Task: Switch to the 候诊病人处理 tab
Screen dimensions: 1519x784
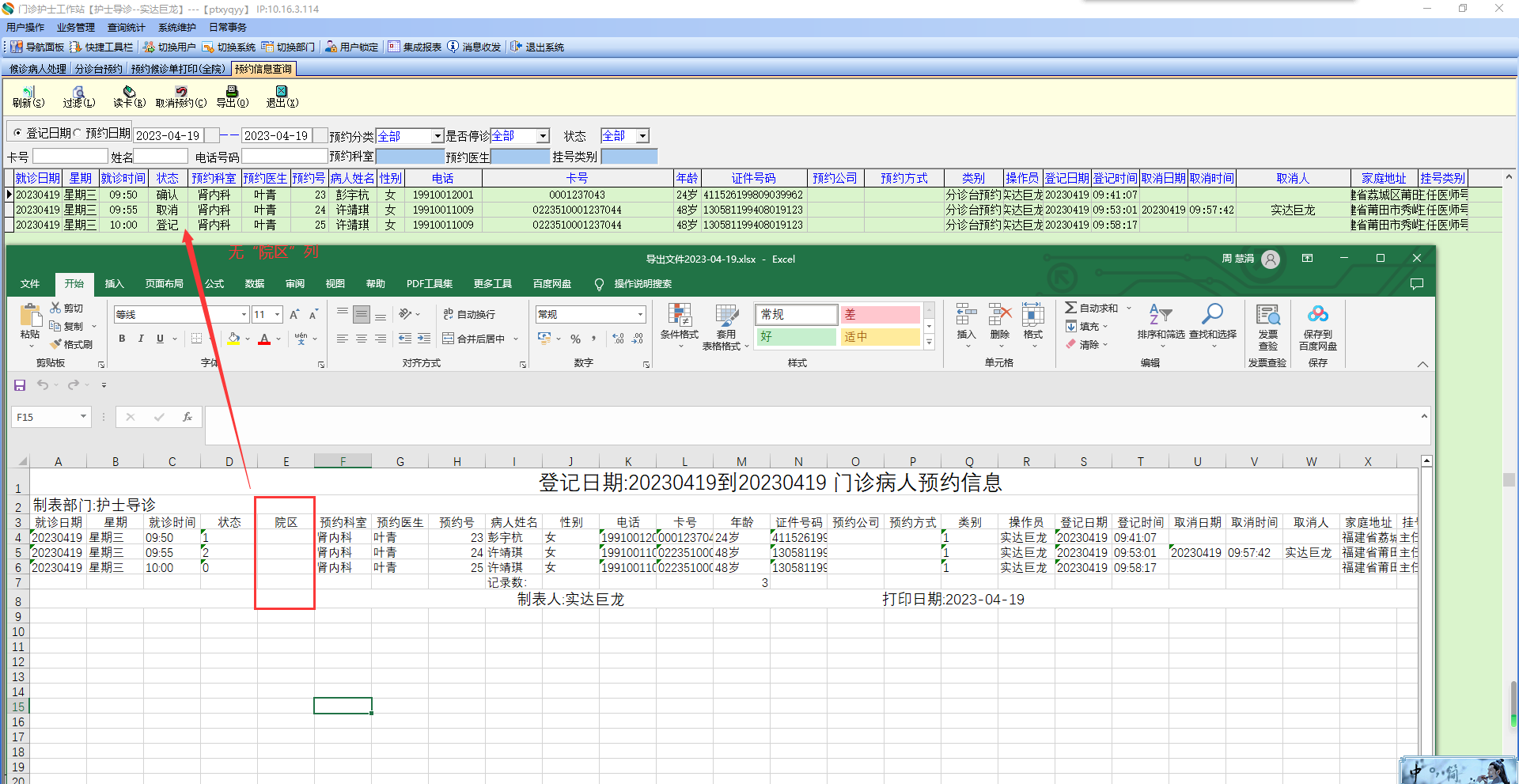Action: [x=38, y=69]
